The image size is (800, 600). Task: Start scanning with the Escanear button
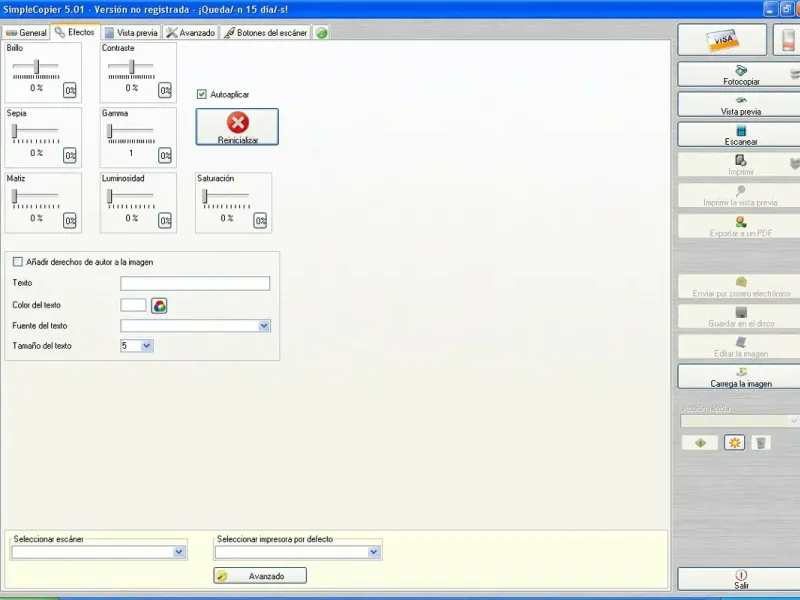point(741,135)
